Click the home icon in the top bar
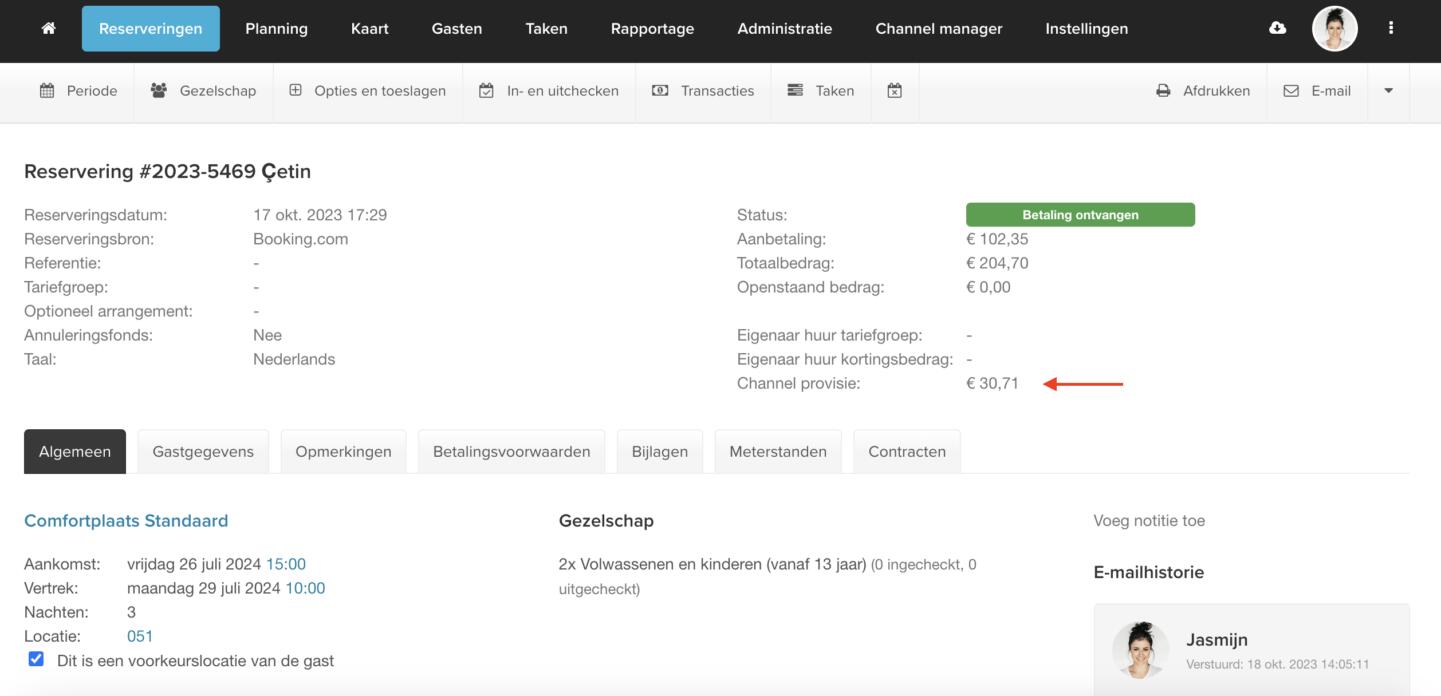 point(48,28)
